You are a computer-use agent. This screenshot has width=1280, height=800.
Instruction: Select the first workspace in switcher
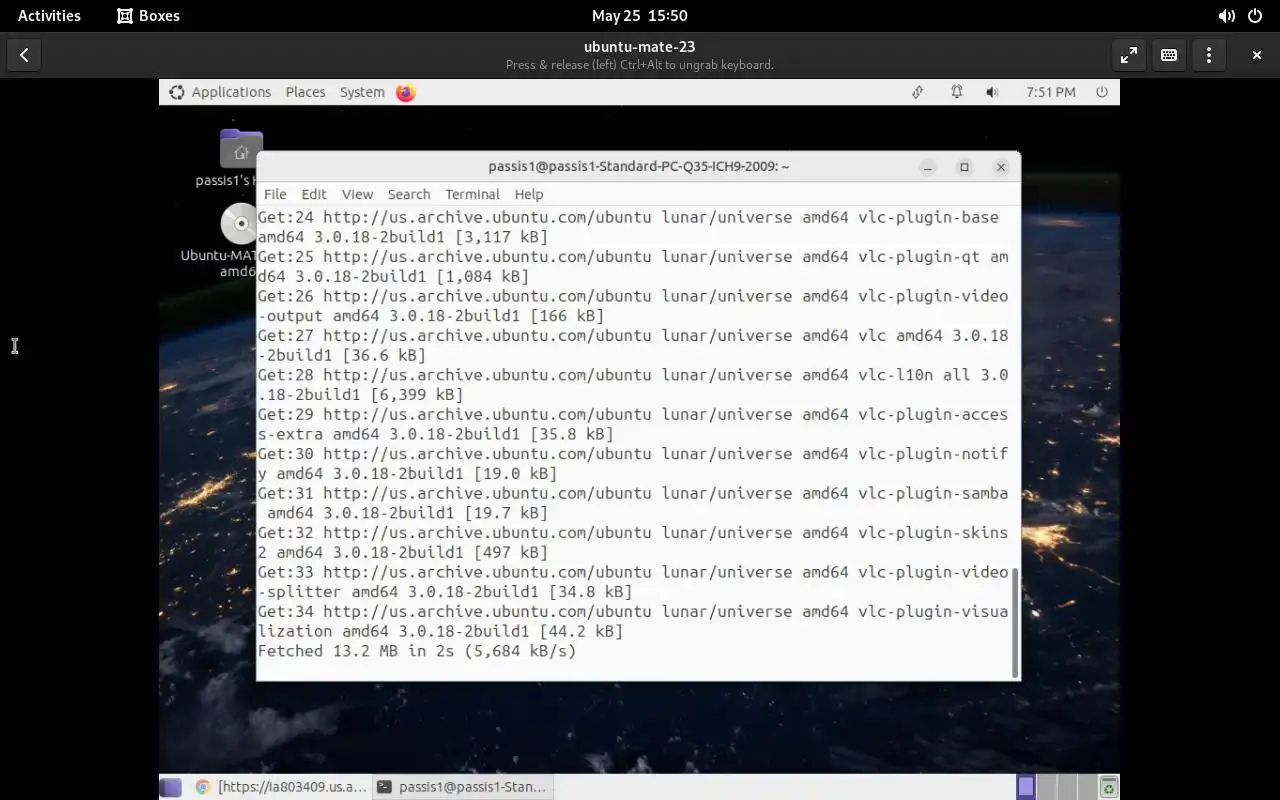pyautogui.click(x=1025, y=787)
